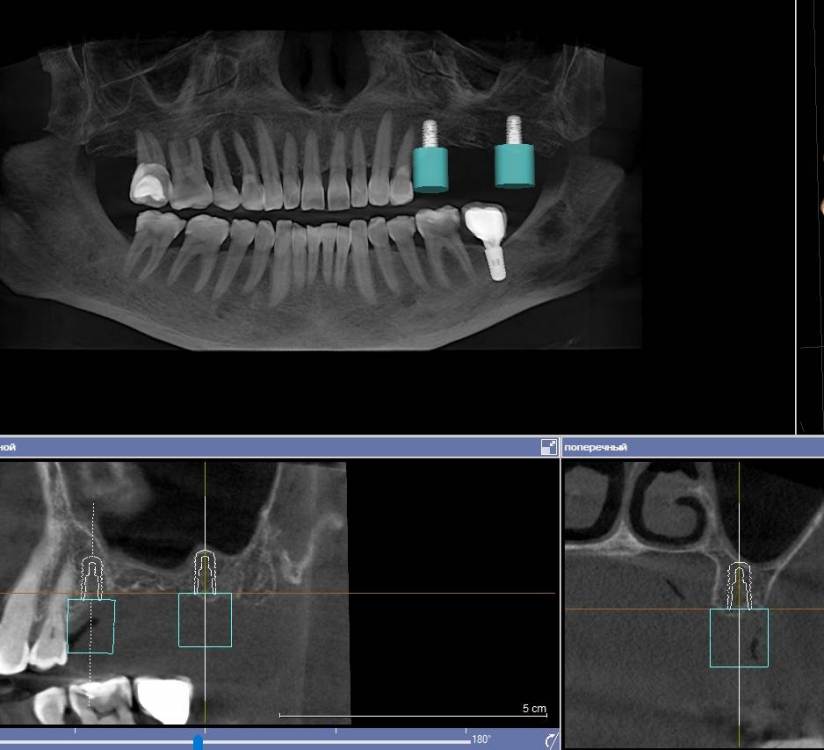Click the teal sleeve box in поперечный view
The width and height of the screenshot is (824, 750).
[739, 637]
